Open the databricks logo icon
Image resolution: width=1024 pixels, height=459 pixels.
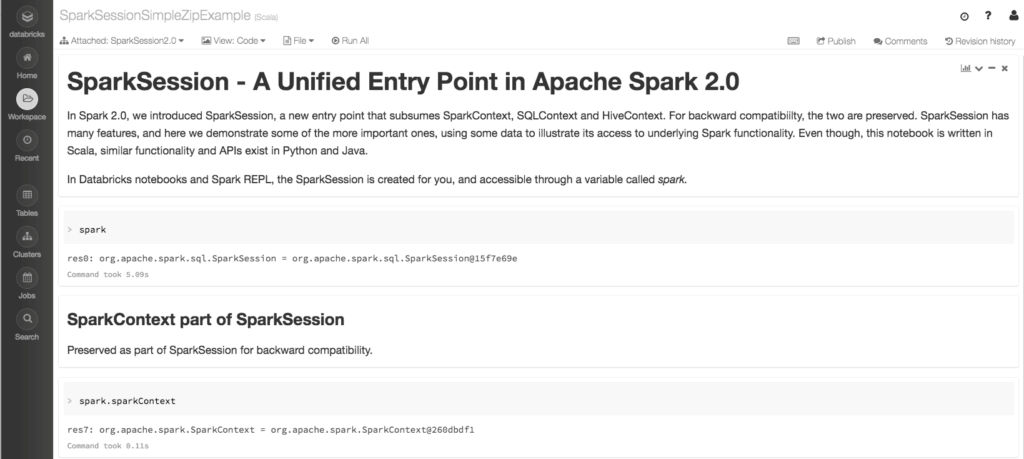(27, 17)
